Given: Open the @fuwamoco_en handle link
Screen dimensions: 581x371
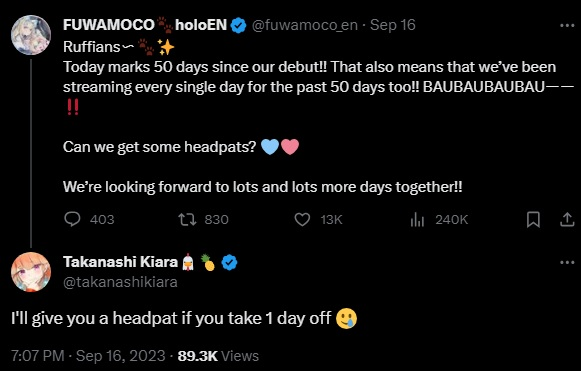Looking at the screenshot, I should click(x=305, y=25).
